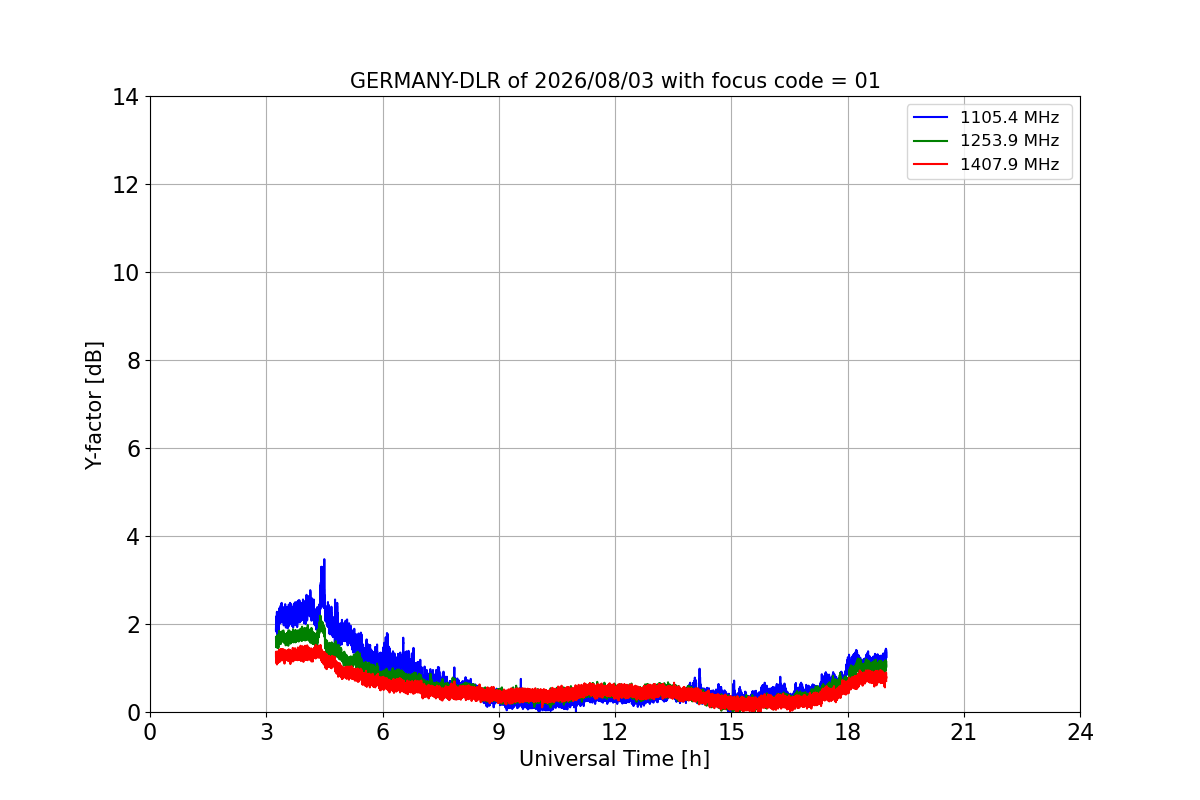
Task: Select the 1105.4 MHz legend label
Action: (1009, 118)
